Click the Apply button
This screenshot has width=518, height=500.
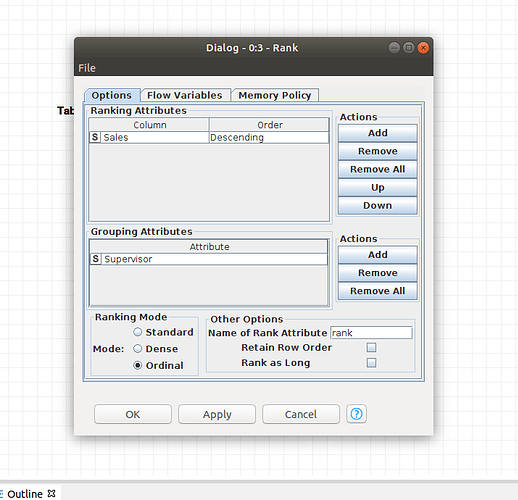217,414
